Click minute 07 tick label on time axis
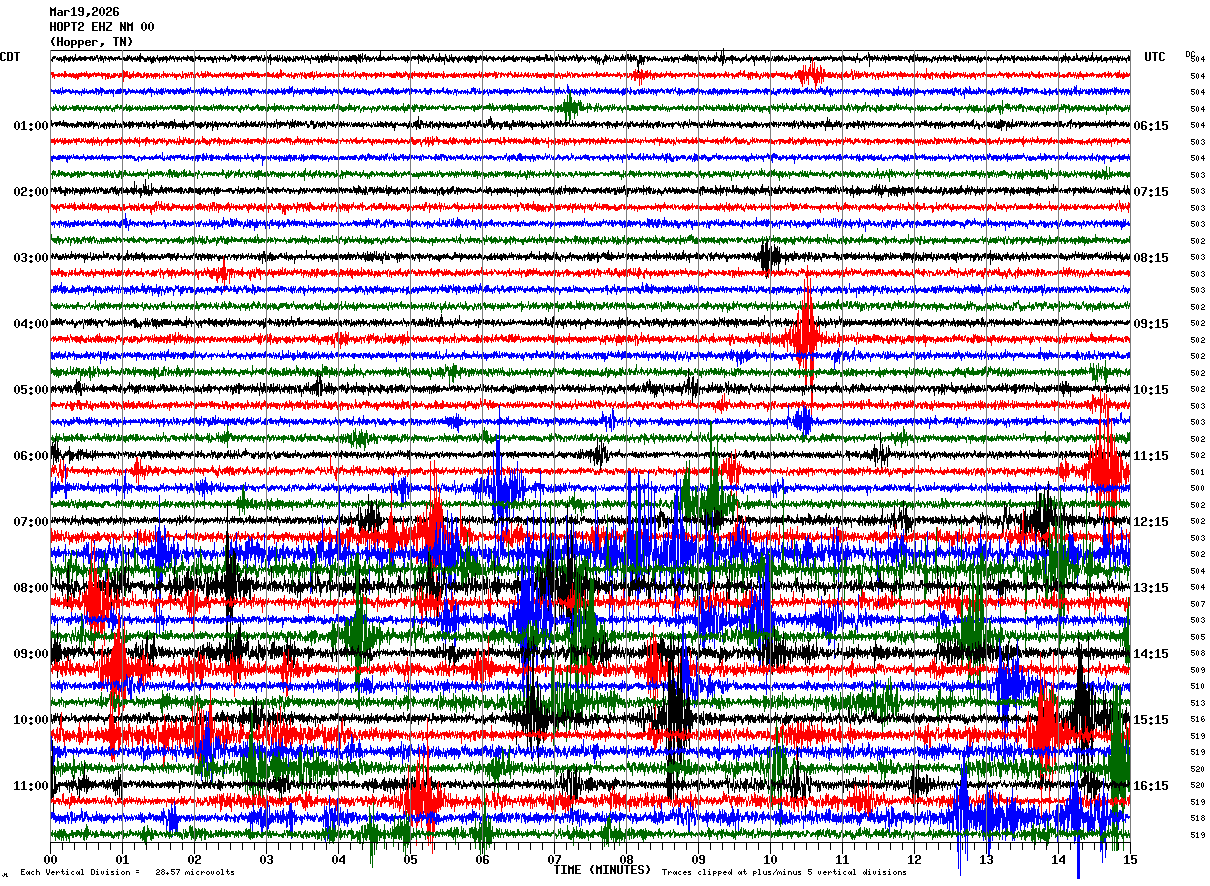The image size is (1210, 886). [x=554, y=859]
